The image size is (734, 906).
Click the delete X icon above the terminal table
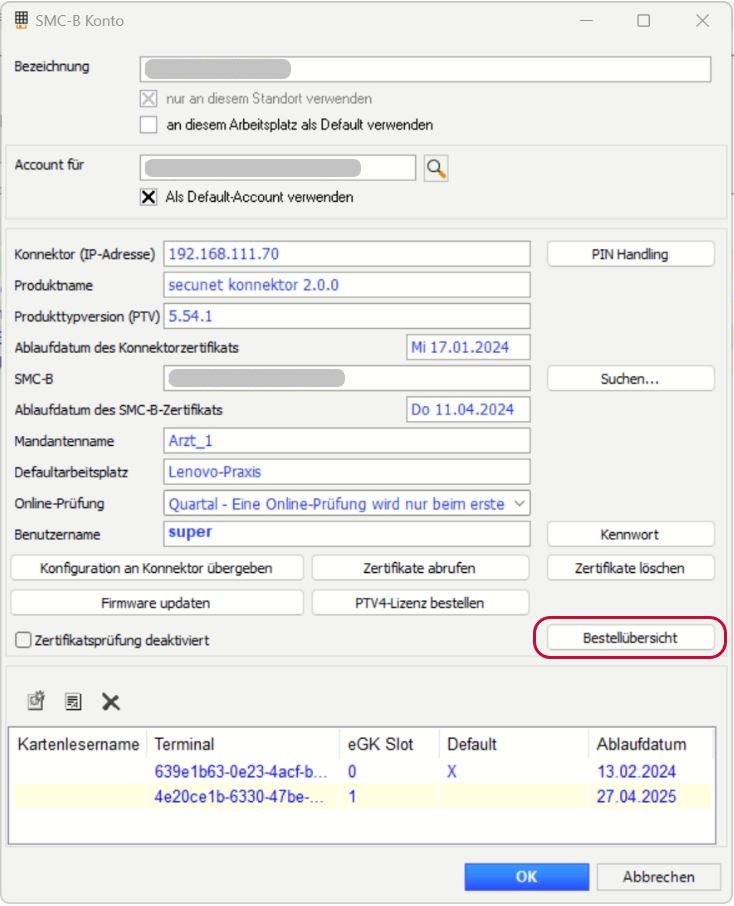110,702
